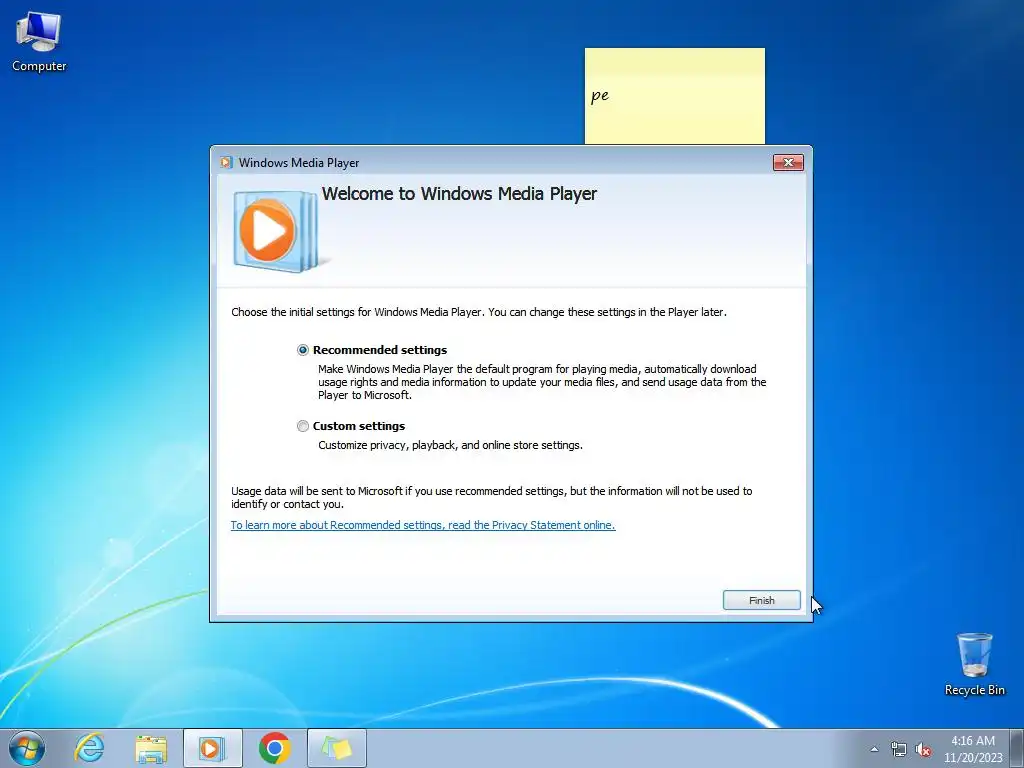Open the Recycle Bin desktop icon
The height and width of the screenshot is (768, 1024).
pos(974,664)
